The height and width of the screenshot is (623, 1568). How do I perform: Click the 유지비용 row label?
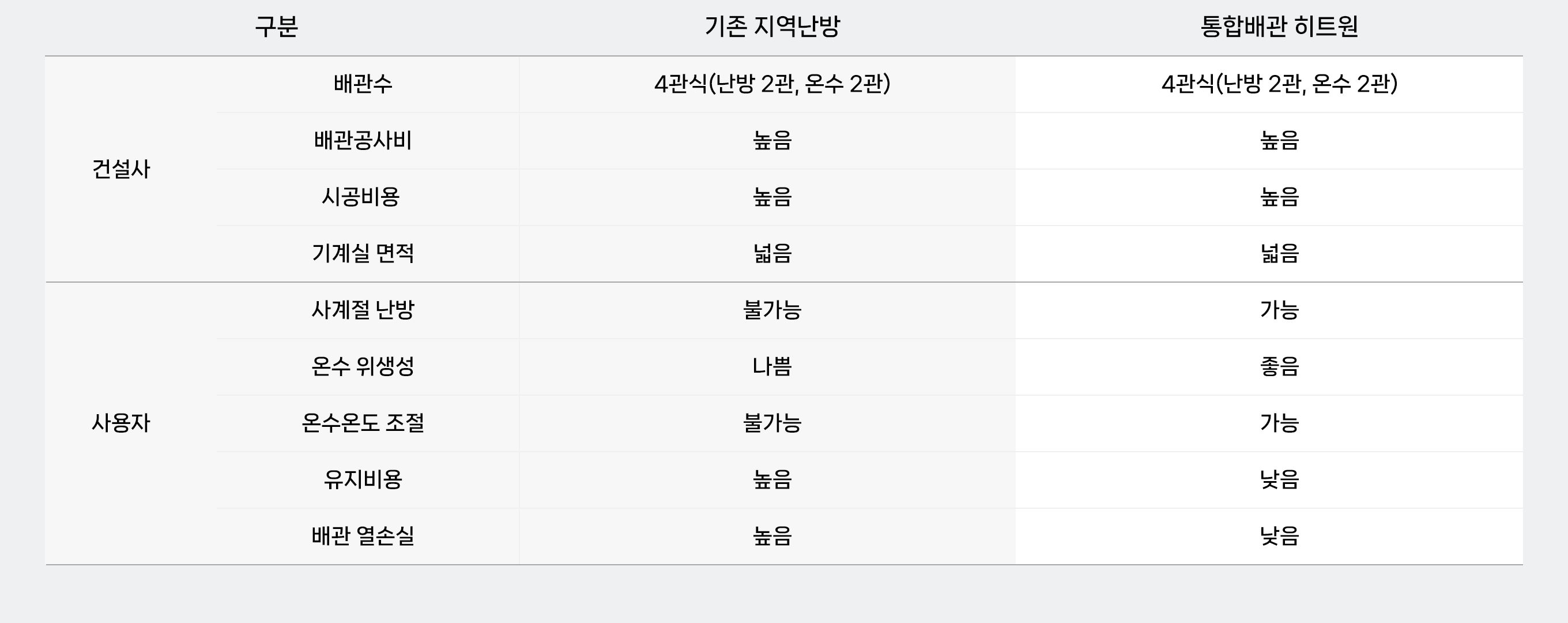(363, 480)
